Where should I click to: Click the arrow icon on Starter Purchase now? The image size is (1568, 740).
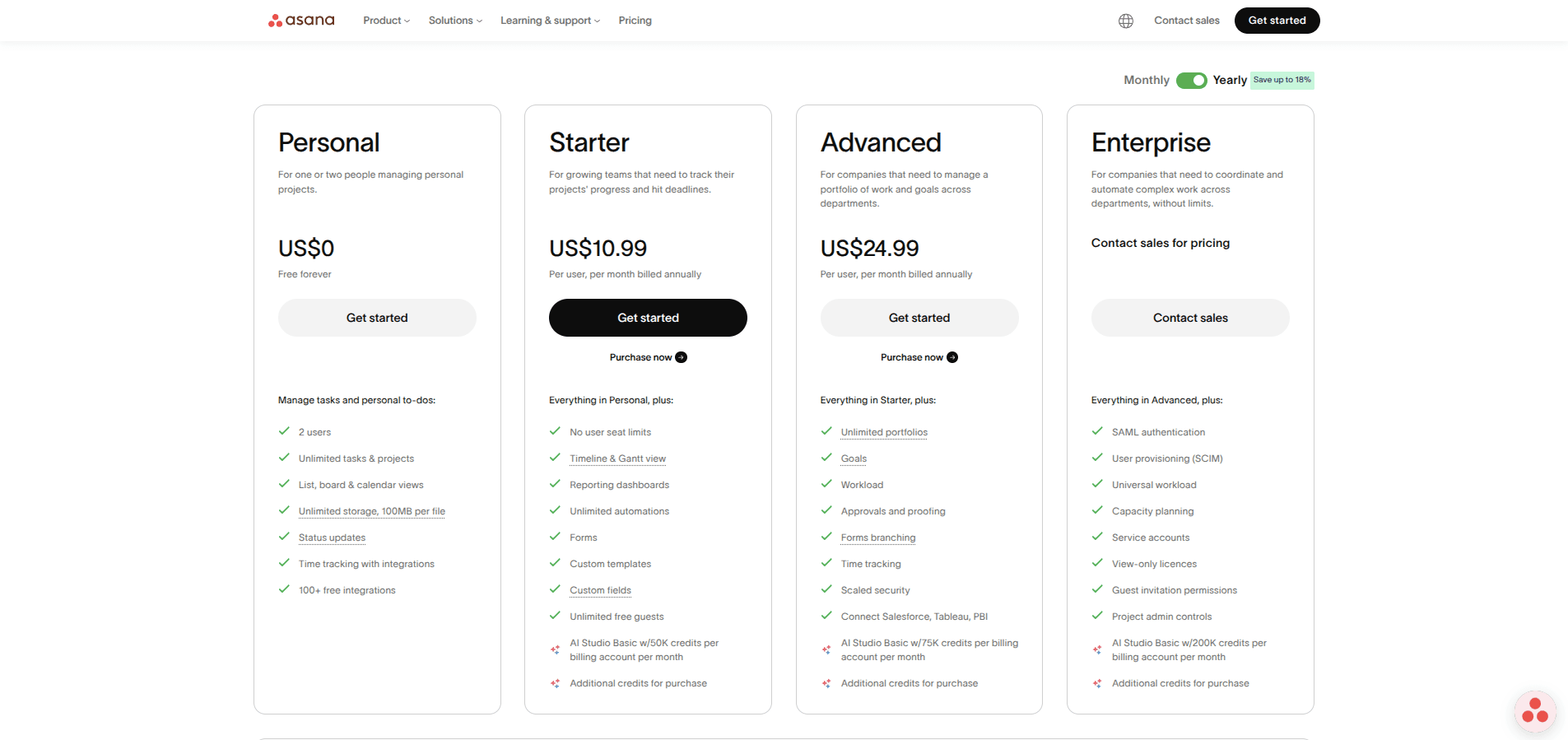coord(681,357)
